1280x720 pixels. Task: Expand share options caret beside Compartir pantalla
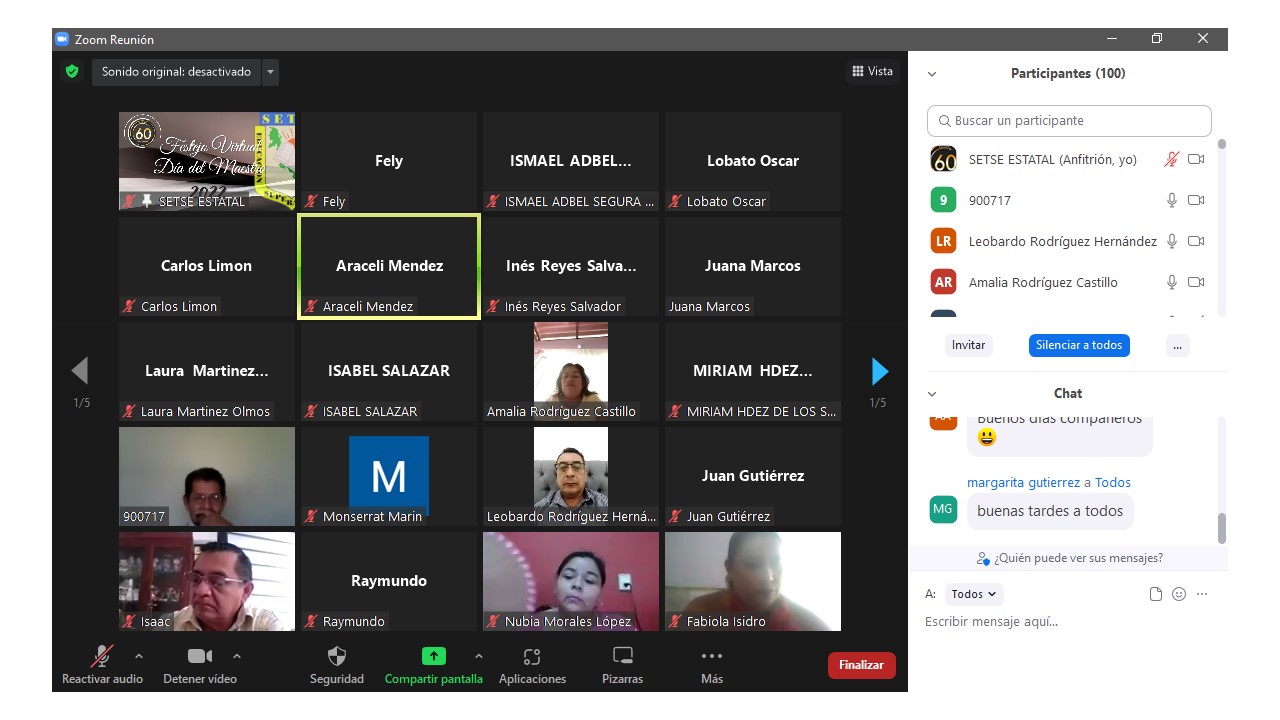pyautogui.click(x=478, y=656)
